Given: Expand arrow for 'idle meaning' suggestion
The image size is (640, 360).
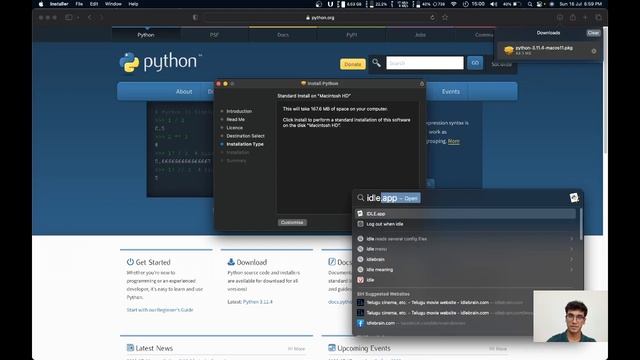Looking at the screenshot, I should tap(571, 269).
